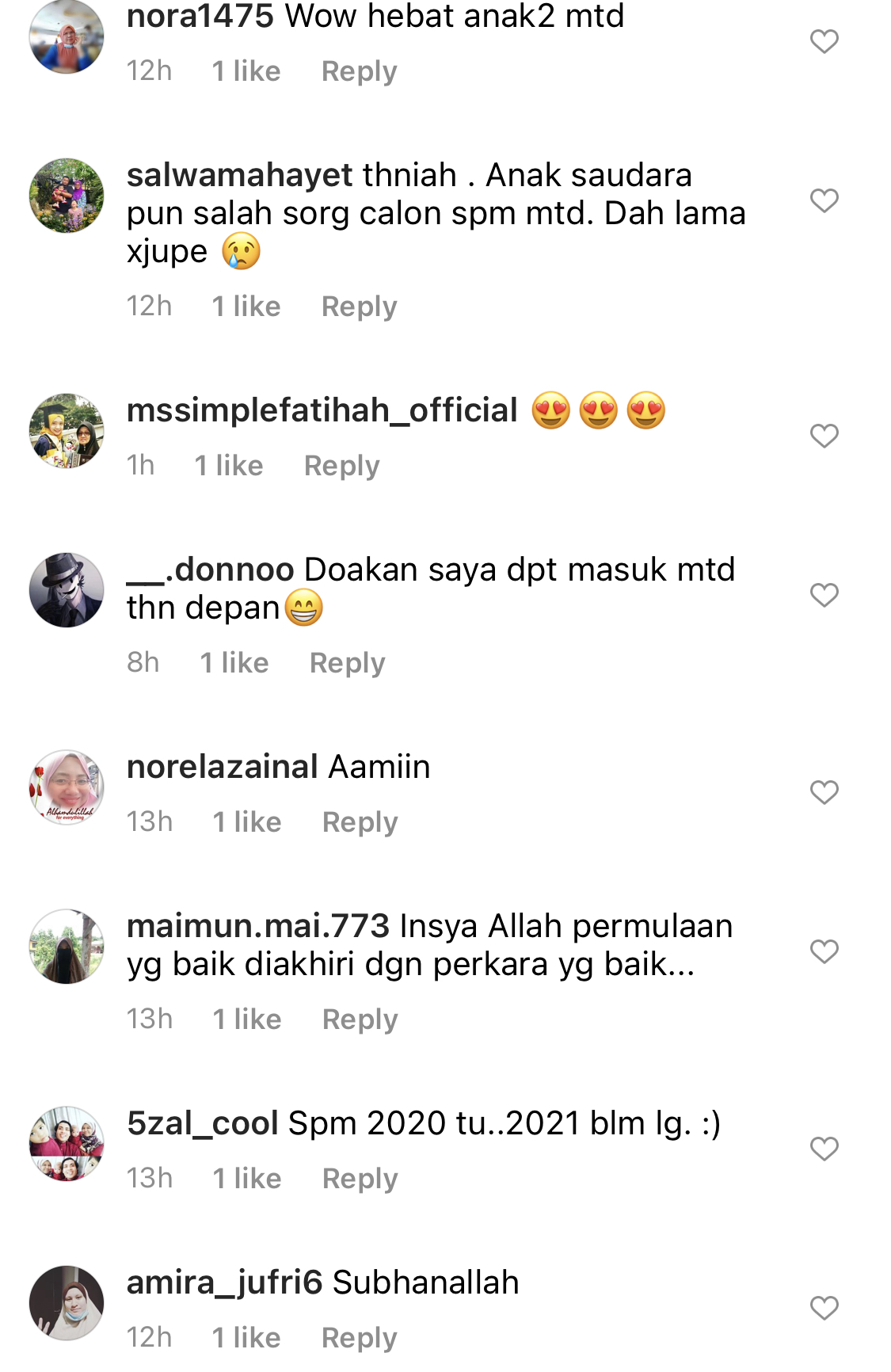
Task: Like norelazainal's Aamiin comment
Action: click(x=824, y=792)
